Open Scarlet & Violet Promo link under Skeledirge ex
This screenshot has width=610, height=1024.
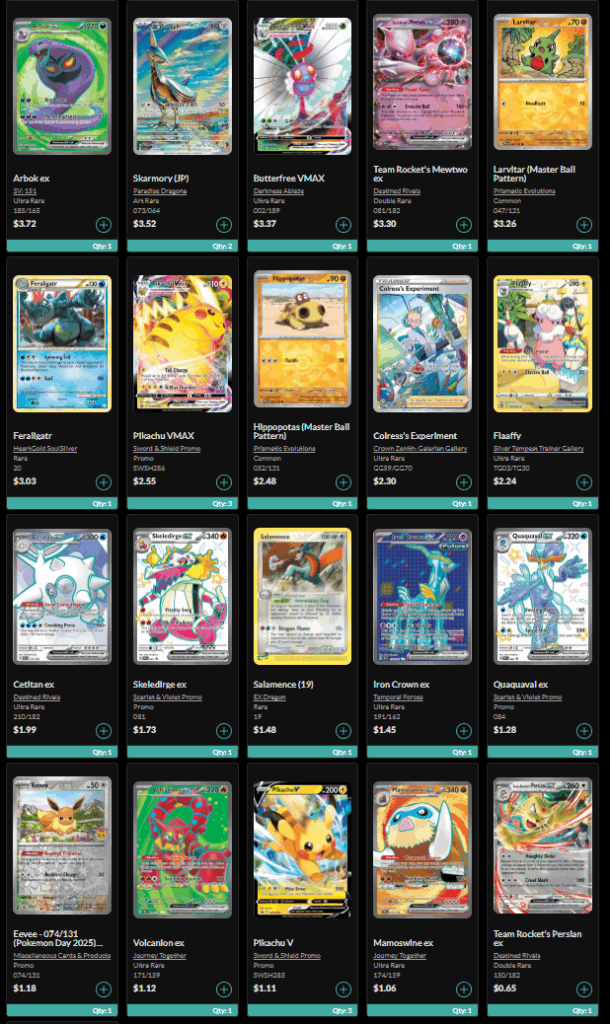coord(168,697)
